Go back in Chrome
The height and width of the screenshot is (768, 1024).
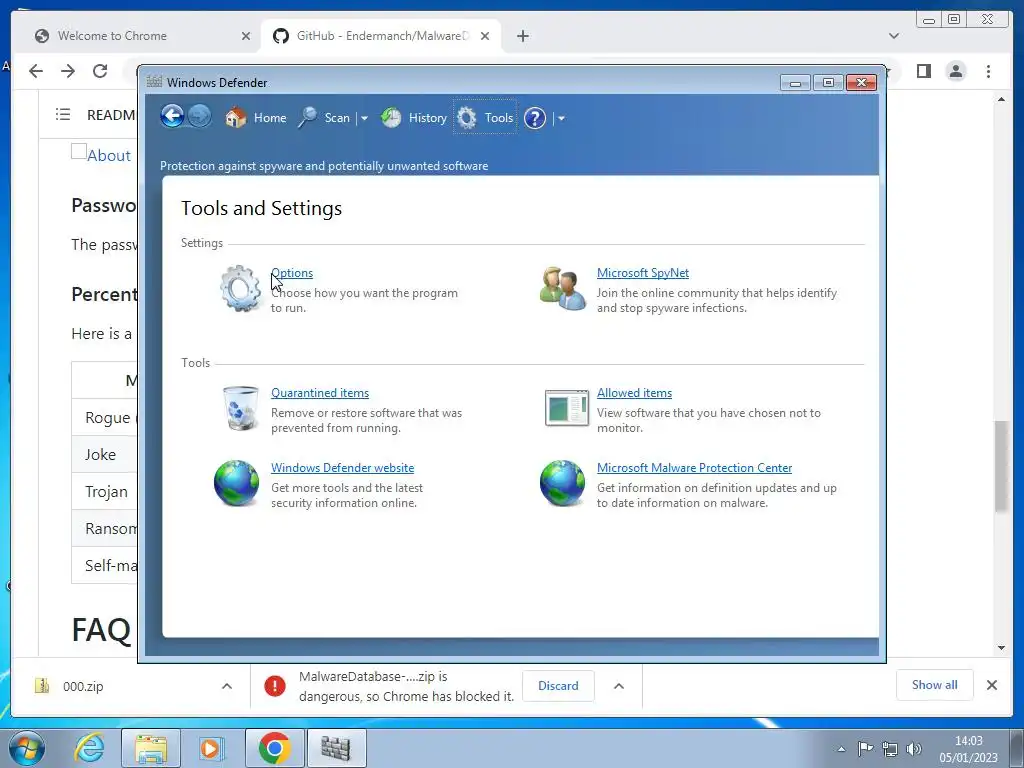(x=36, y=71)
